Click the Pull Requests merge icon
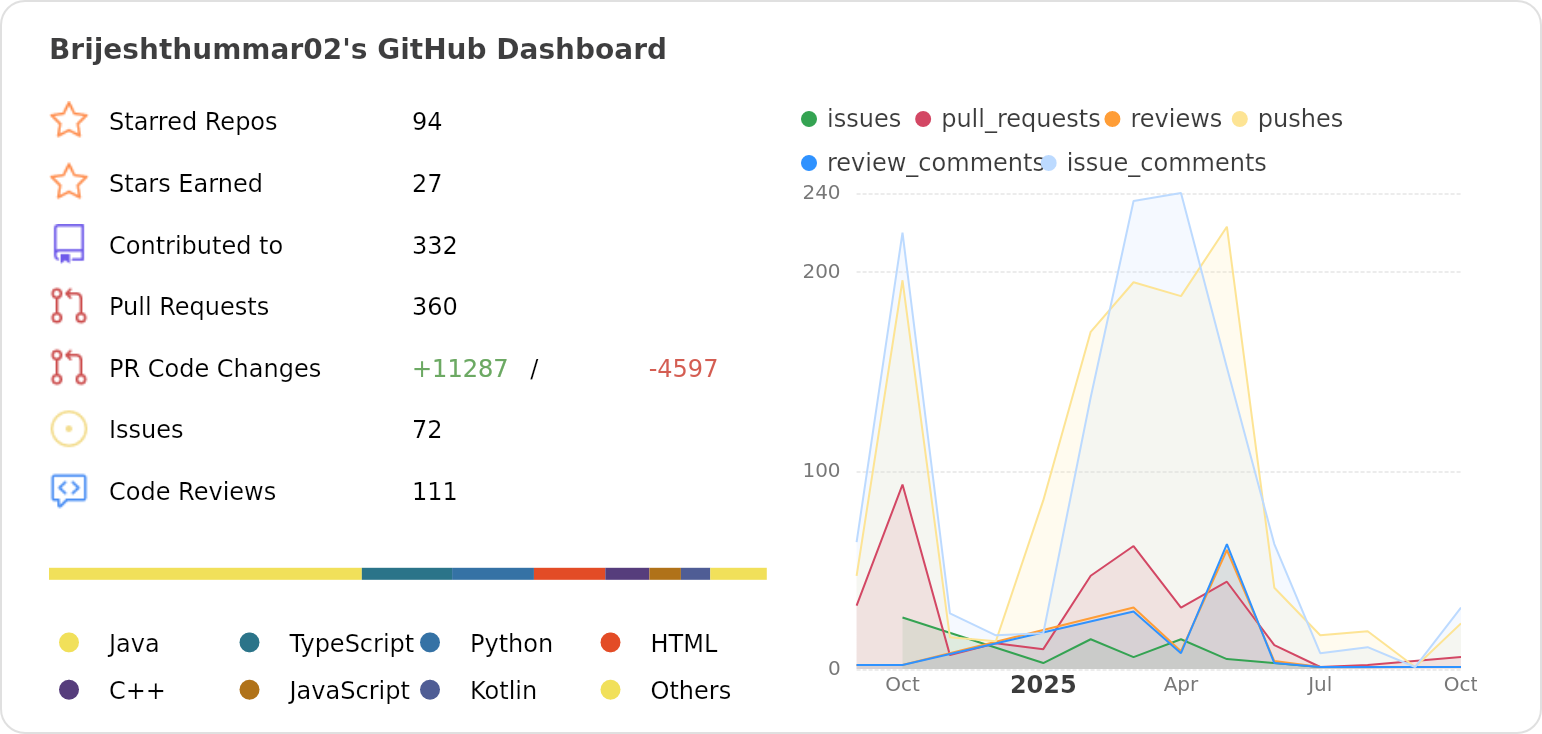The height and width of the screenshot is (734, 1542). pos(67,306)
